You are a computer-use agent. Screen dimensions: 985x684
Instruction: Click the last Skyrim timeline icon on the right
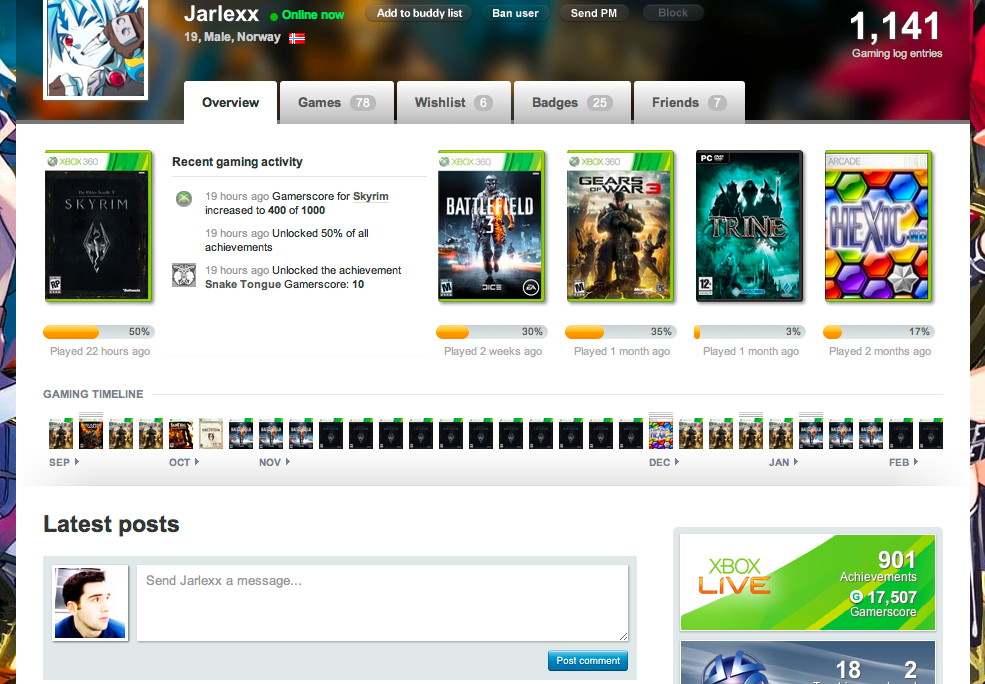[931, 434]
